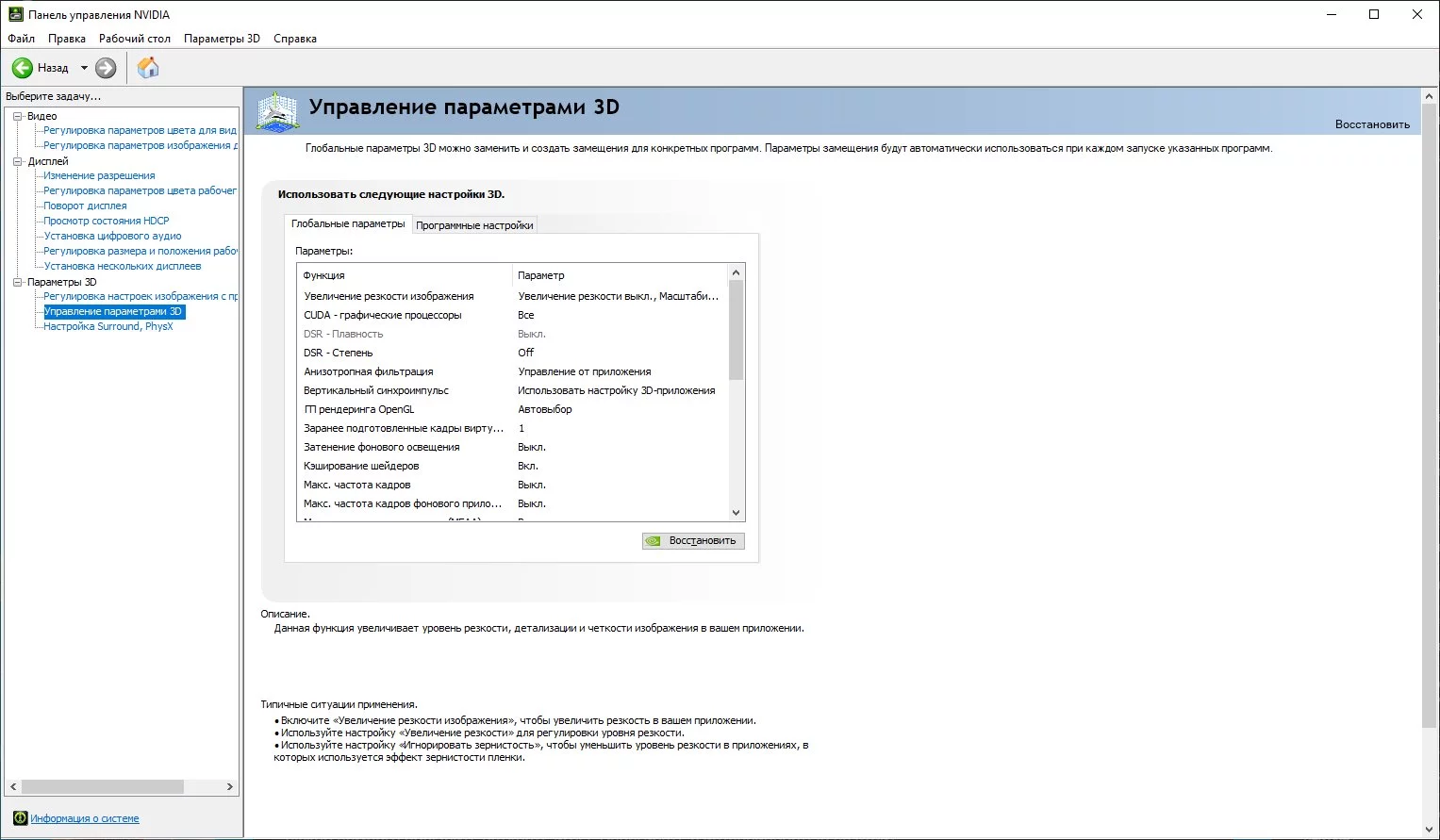This screenshot has width=1440, height=840.
Task: Open Регулировка настроек изображения с просмотром
Action: 140,296
